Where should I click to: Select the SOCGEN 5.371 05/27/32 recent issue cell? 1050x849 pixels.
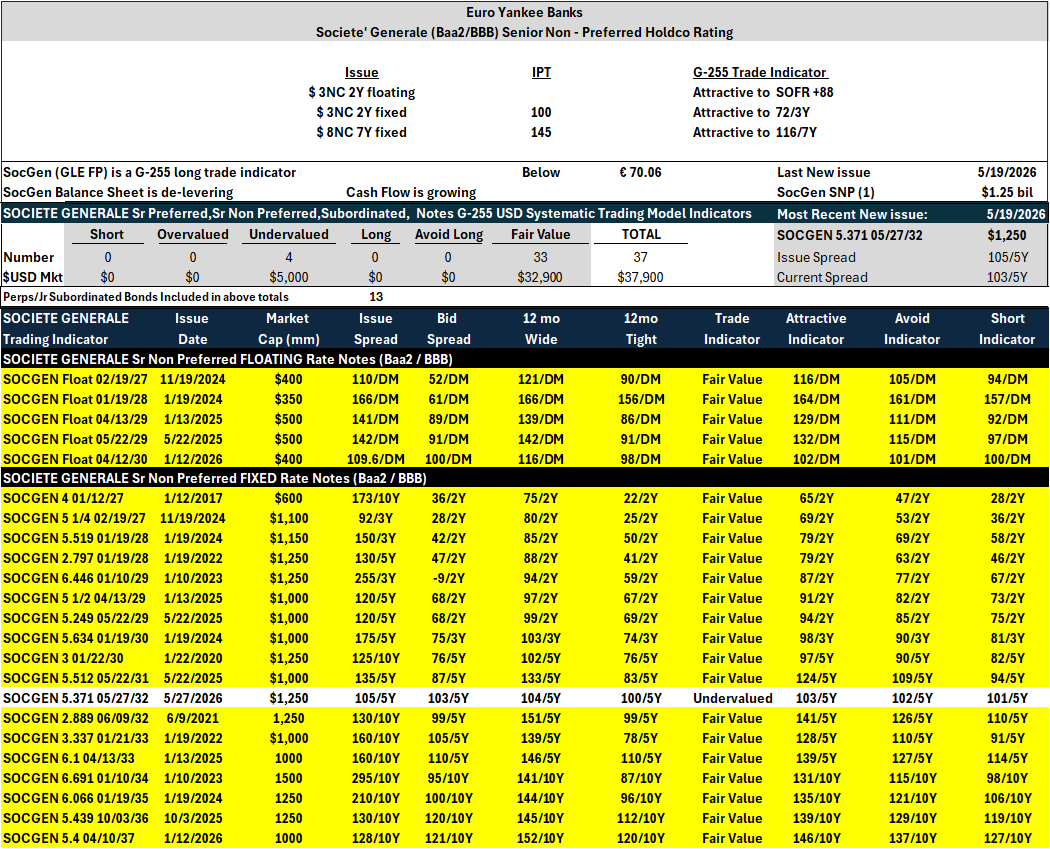(x=848, y=235)
